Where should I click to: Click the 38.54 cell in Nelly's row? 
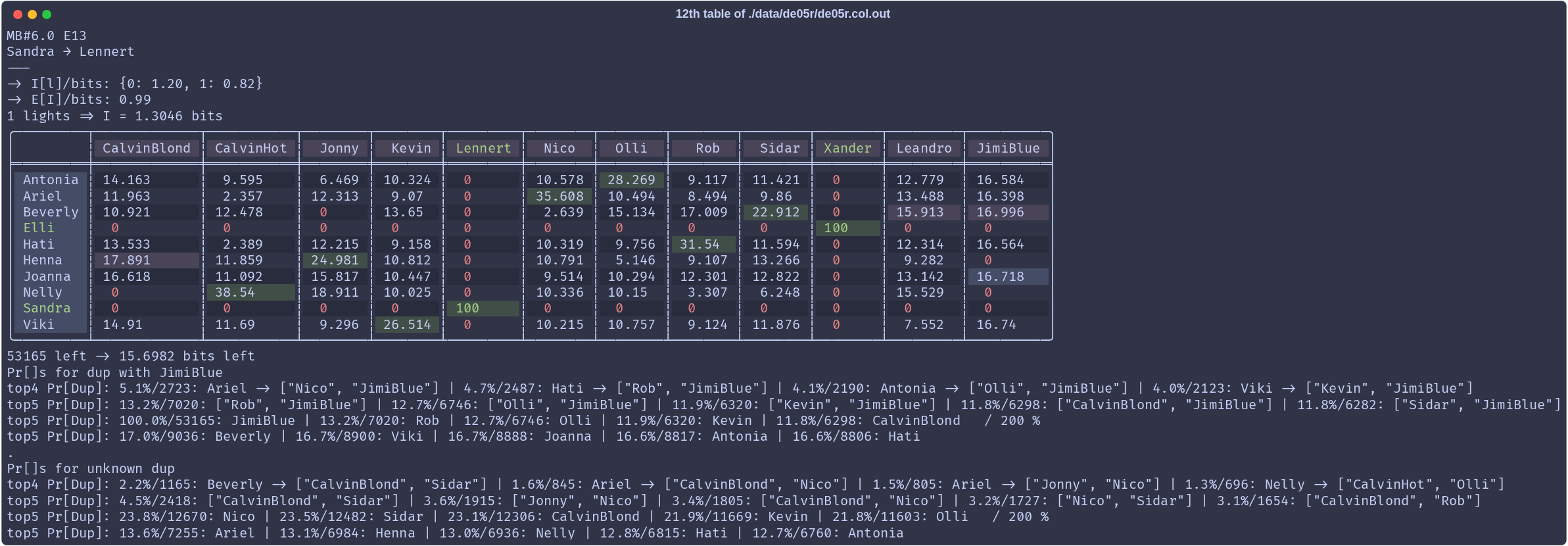pyautogui.click(x=235, y=293)
